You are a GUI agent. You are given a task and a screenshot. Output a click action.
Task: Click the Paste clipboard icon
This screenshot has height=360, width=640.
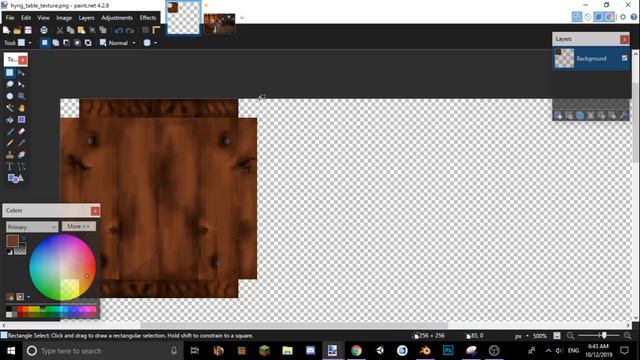click(x=81, y=30)
